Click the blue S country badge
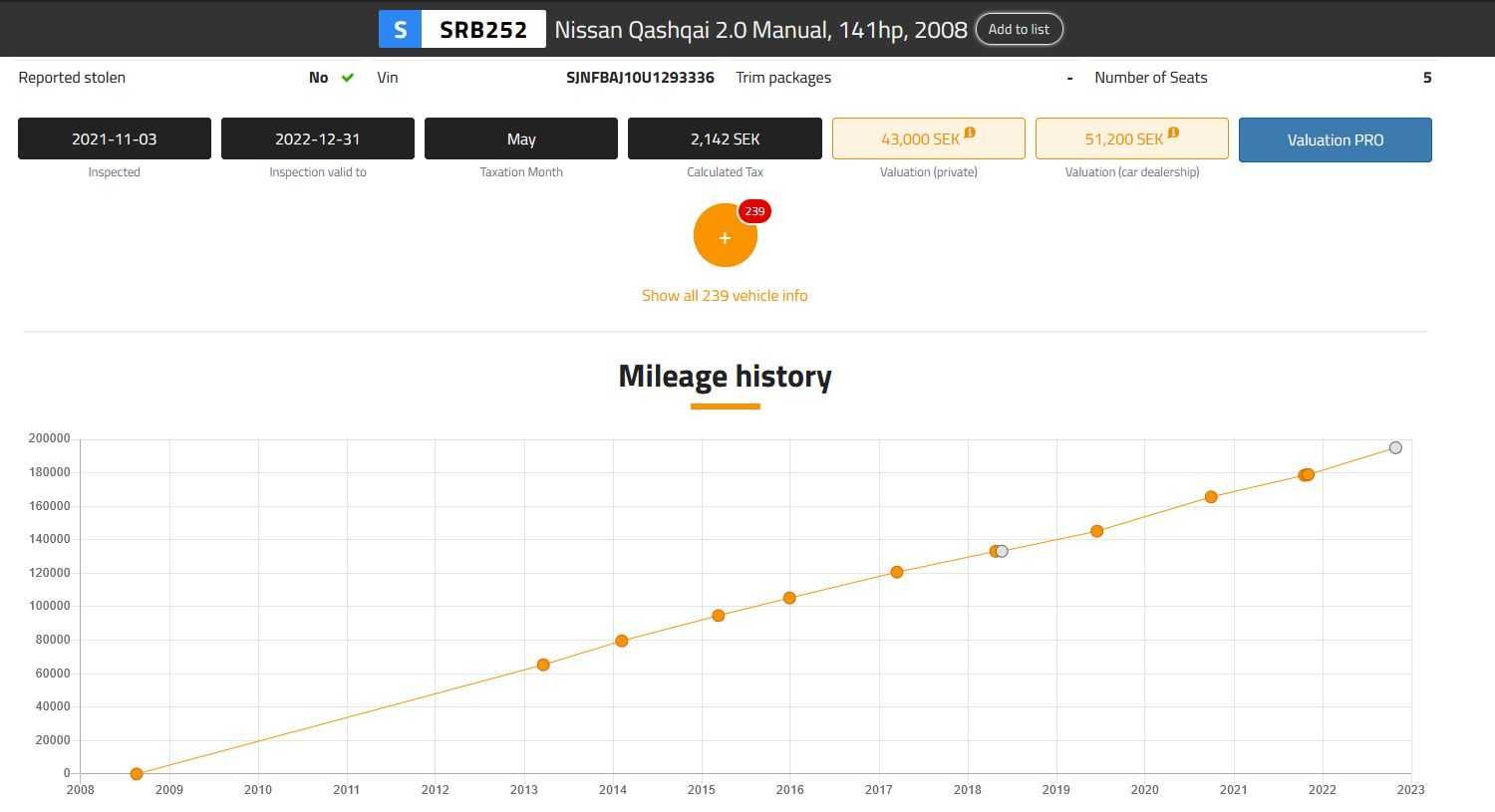Screen dimensions: 1495x812 (400, 29)
